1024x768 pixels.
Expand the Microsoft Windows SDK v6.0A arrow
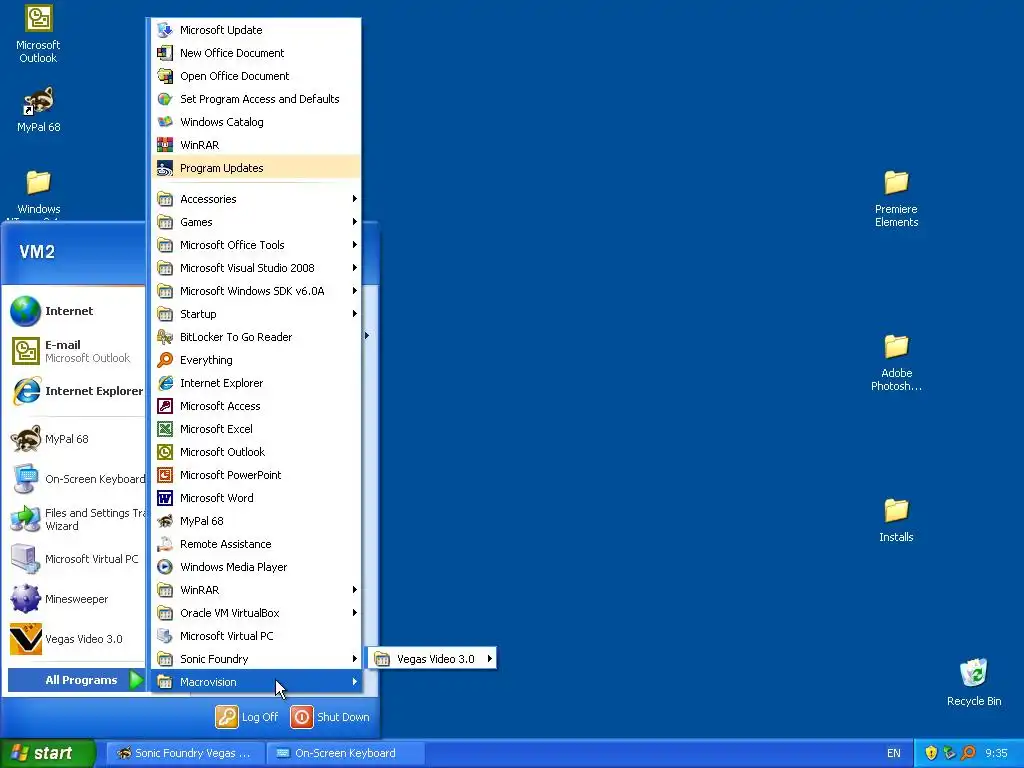(x=355, y=291)
